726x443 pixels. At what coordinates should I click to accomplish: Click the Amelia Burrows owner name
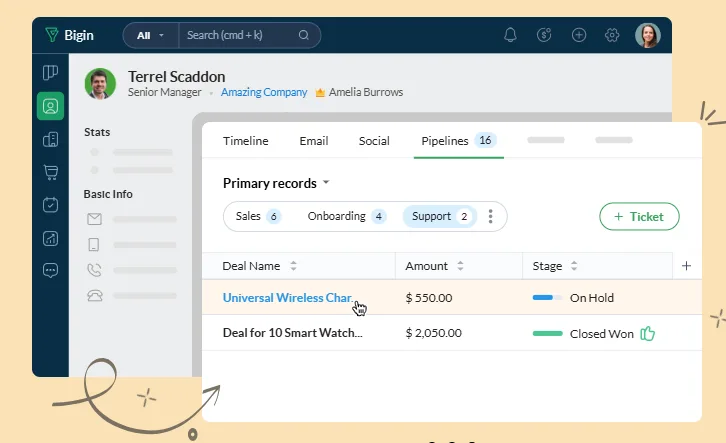[366, 92]
